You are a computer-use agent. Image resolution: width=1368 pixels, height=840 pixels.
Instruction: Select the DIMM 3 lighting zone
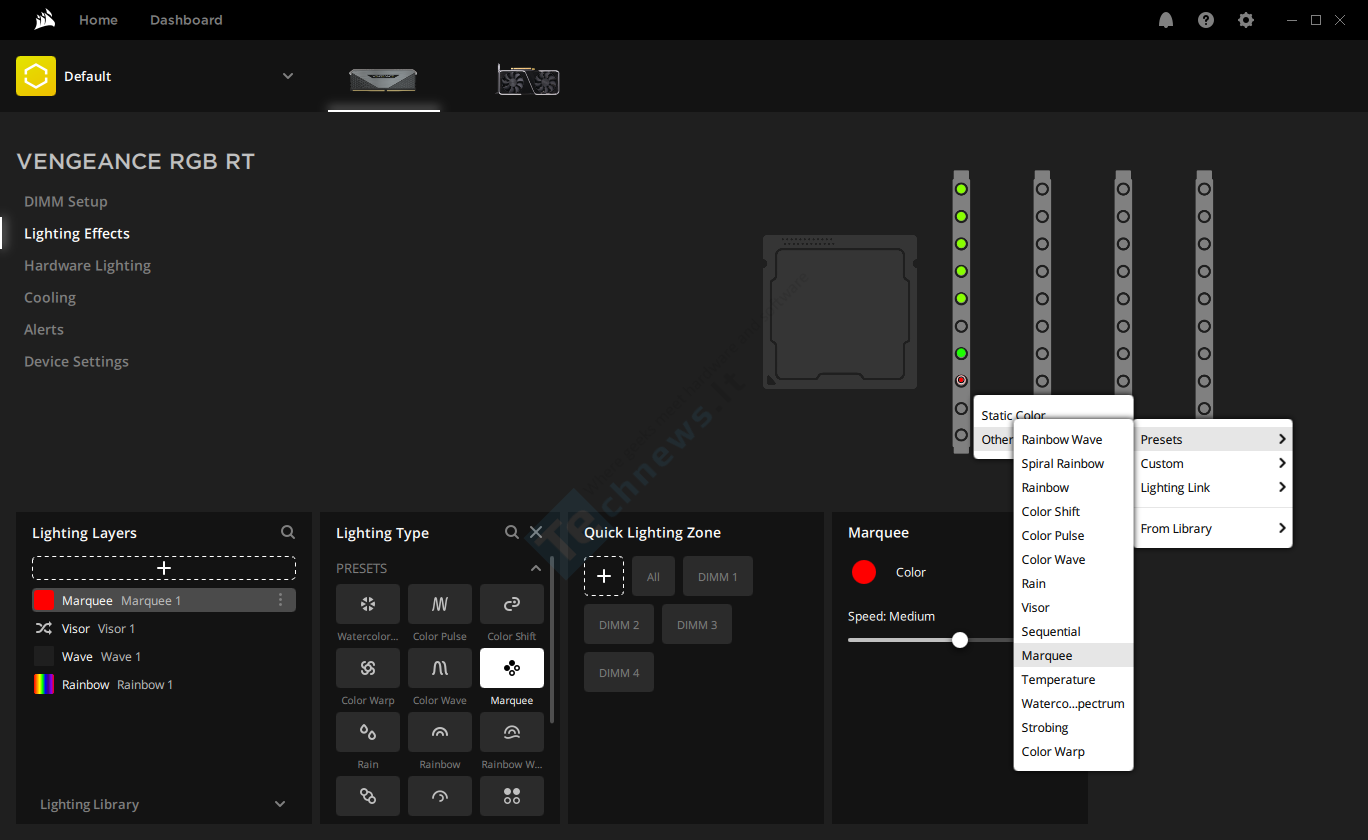click(x=697, y=624)
